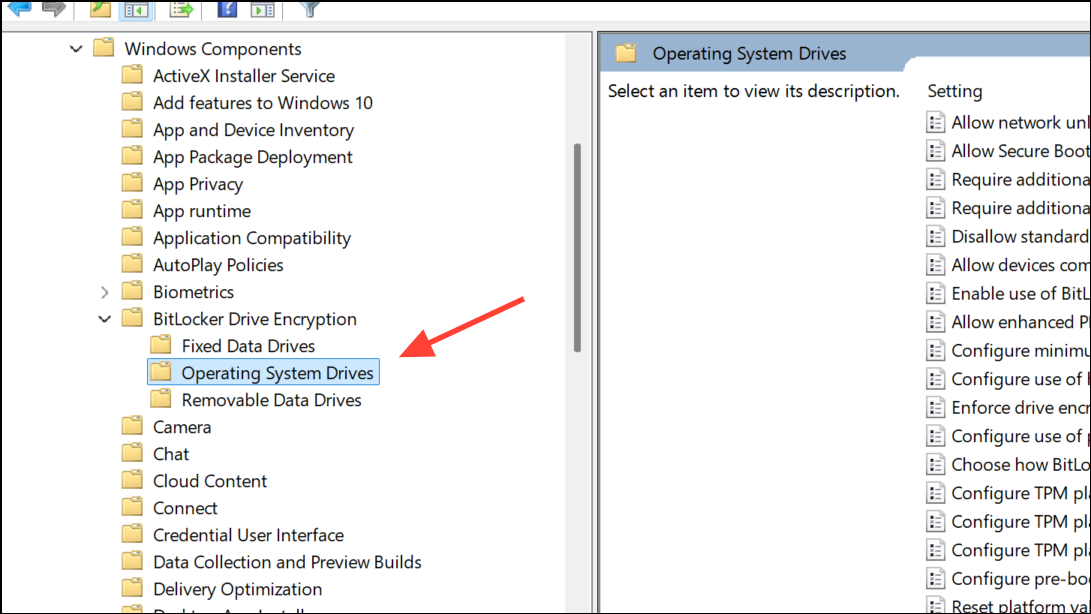
Task: Open Application Compatibility folder
Action: [237, 238]
